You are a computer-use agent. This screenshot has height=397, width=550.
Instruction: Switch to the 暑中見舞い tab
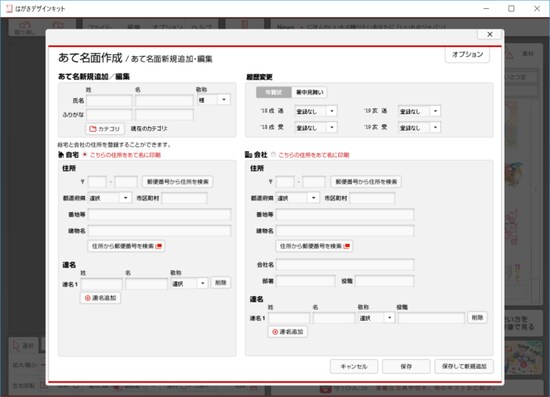click(310, 92)
